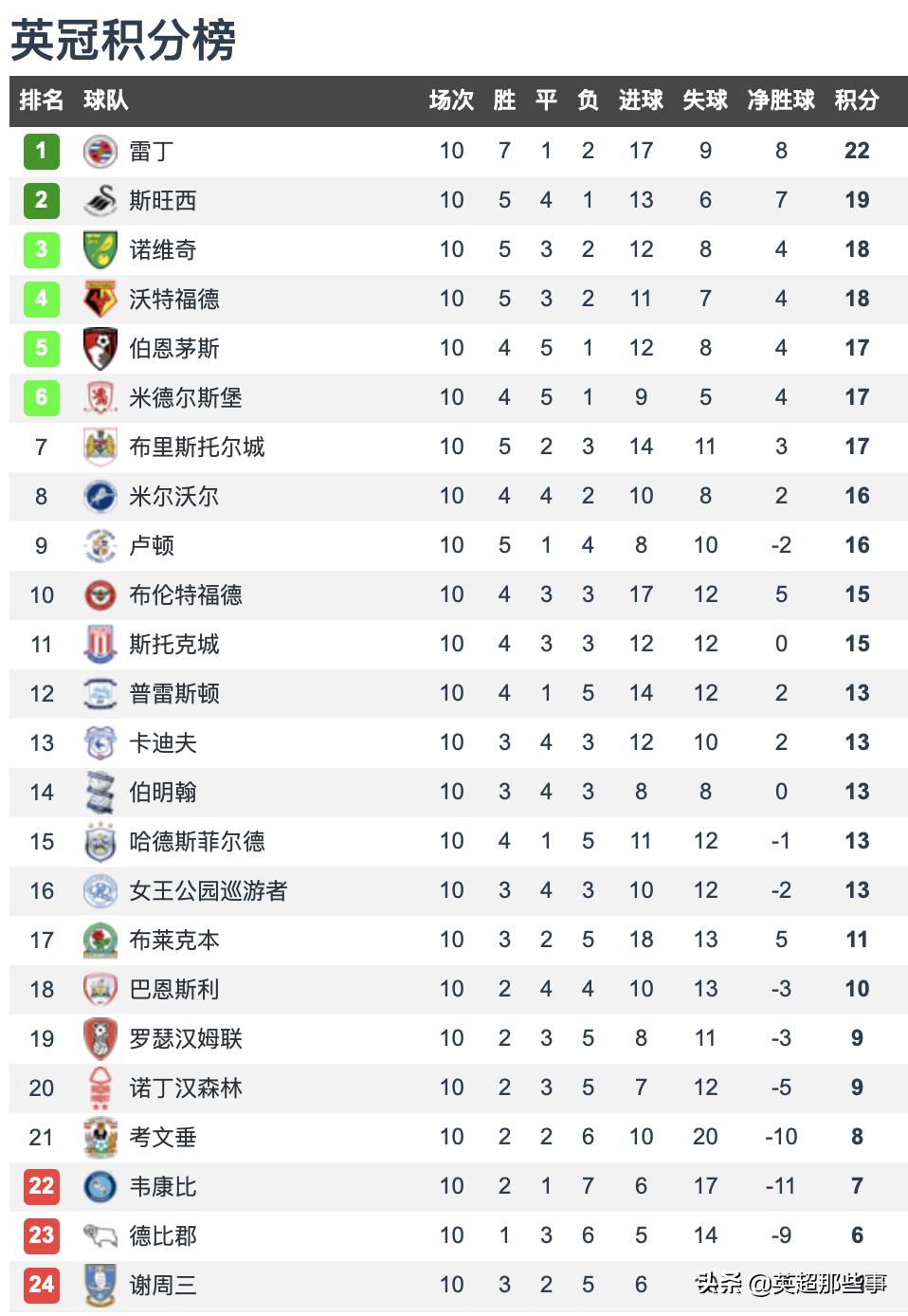
Task: Open the 布里斯托尔城 team link
Action: tap(197, 447)
